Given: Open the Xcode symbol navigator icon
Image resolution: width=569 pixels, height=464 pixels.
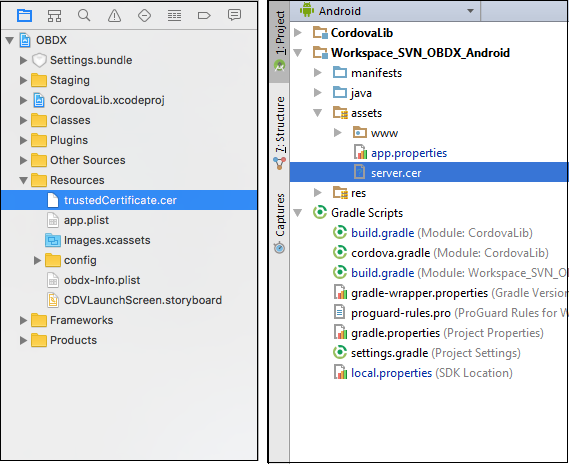Looking at the screenshot, I should (x=54, y=15).
